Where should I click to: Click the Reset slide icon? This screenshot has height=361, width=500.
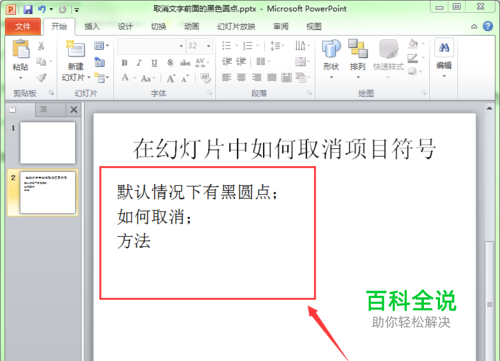point(100,62)
